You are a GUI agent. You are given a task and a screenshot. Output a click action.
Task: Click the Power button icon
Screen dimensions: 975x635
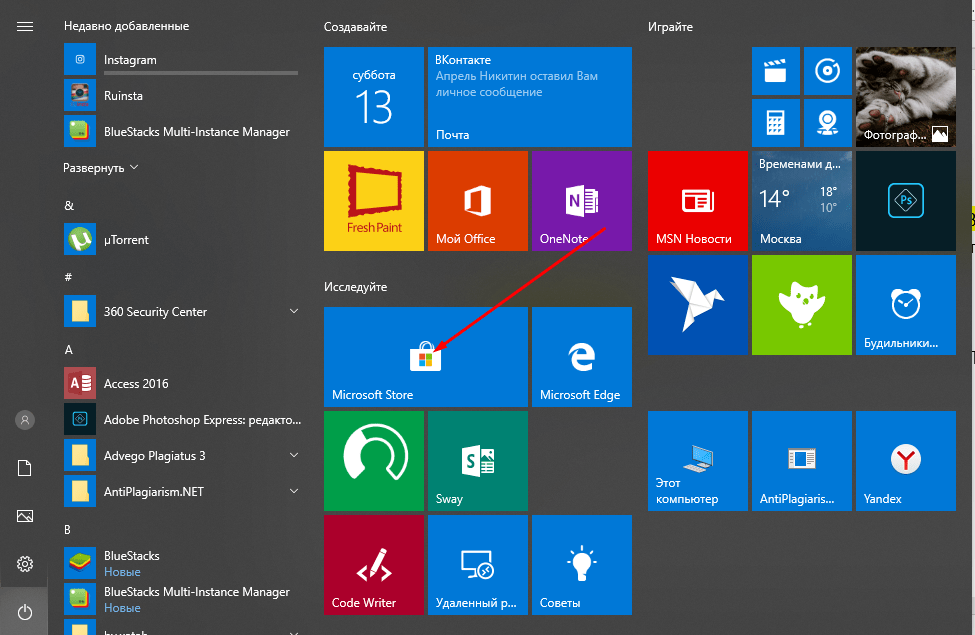click(x=25, y=612)
